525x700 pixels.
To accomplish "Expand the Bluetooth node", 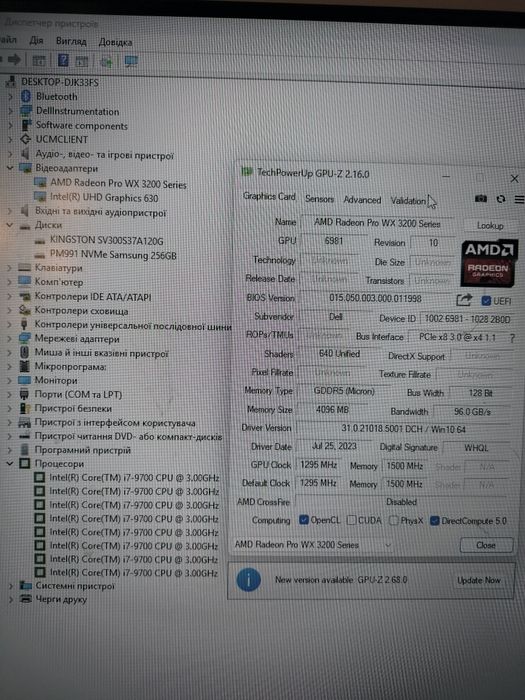I will click(x=10, y=96).
